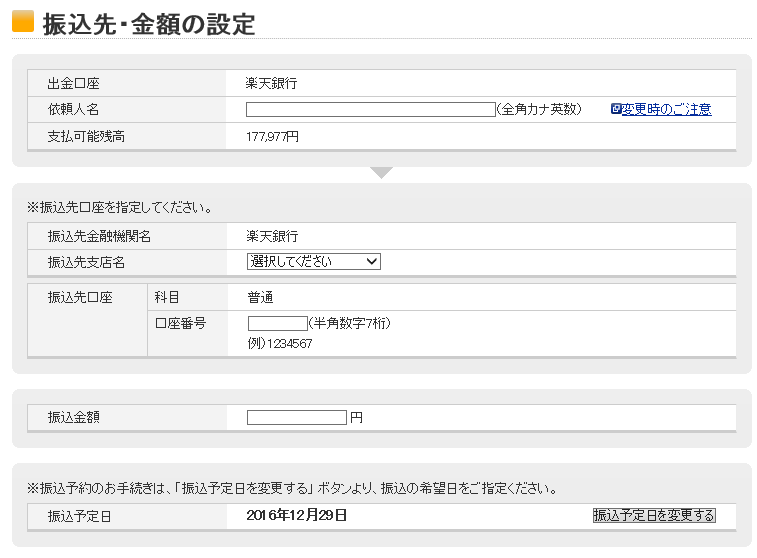This screenshot has width=757, height=558.
Task: Click the gray downward arrow between sections
Action: [x=381, y=172]
